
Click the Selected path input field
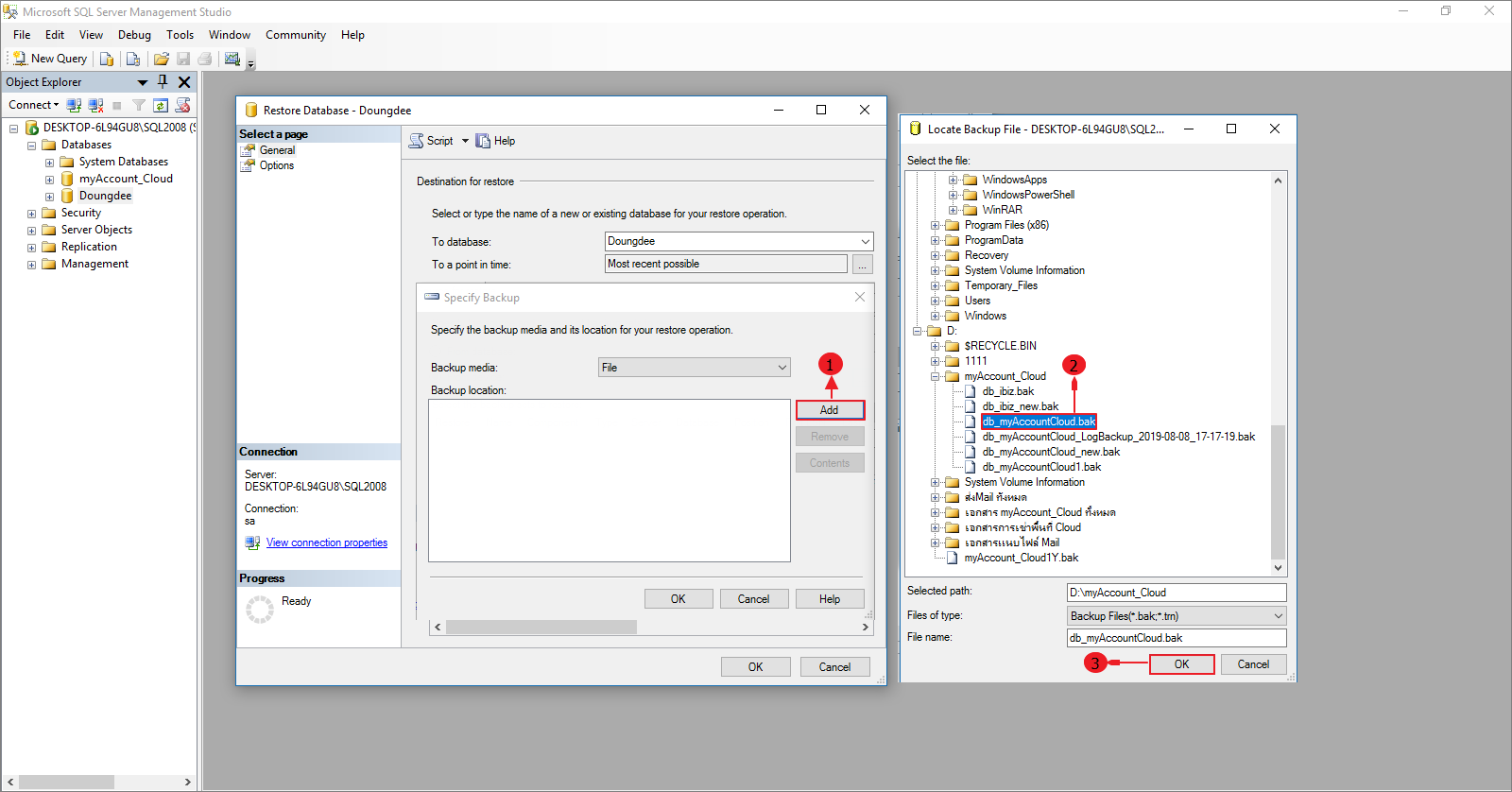[x=1177, y=593]
